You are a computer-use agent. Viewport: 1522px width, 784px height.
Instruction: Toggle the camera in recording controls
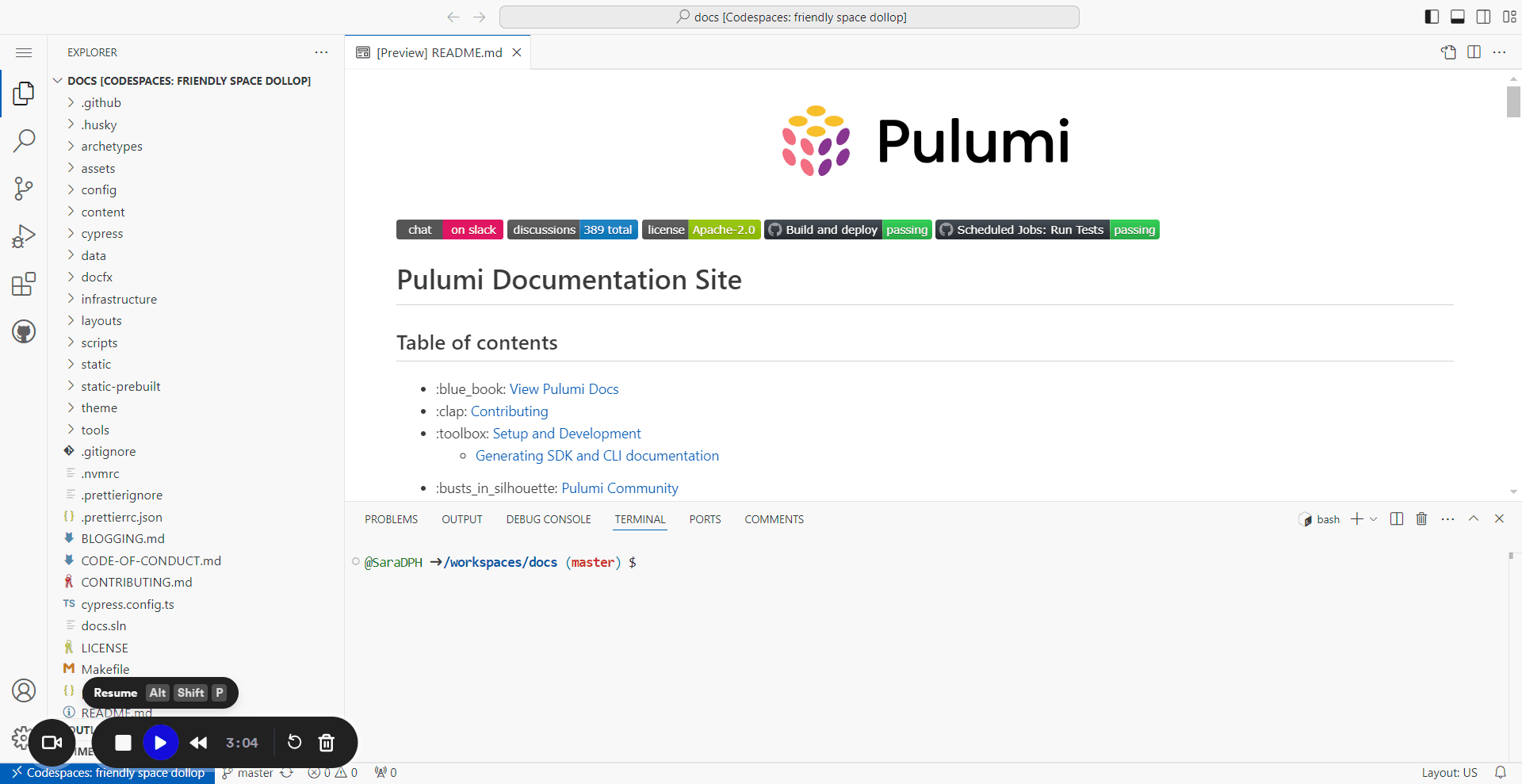[x=52, y=743]
